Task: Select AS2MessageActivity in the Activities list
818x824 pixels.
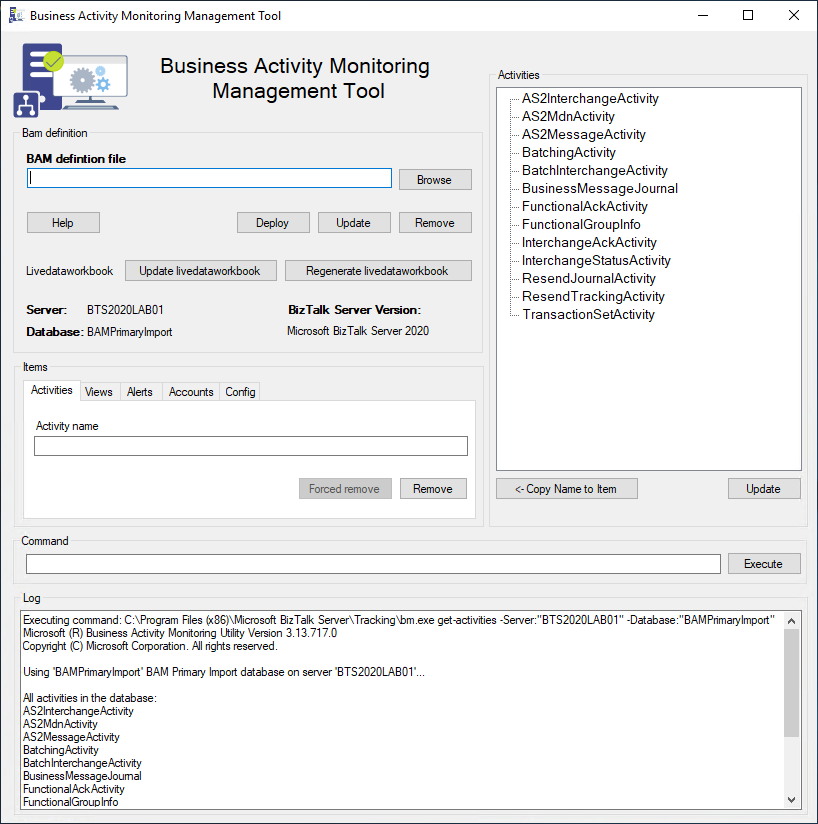Action: (583, 134)
